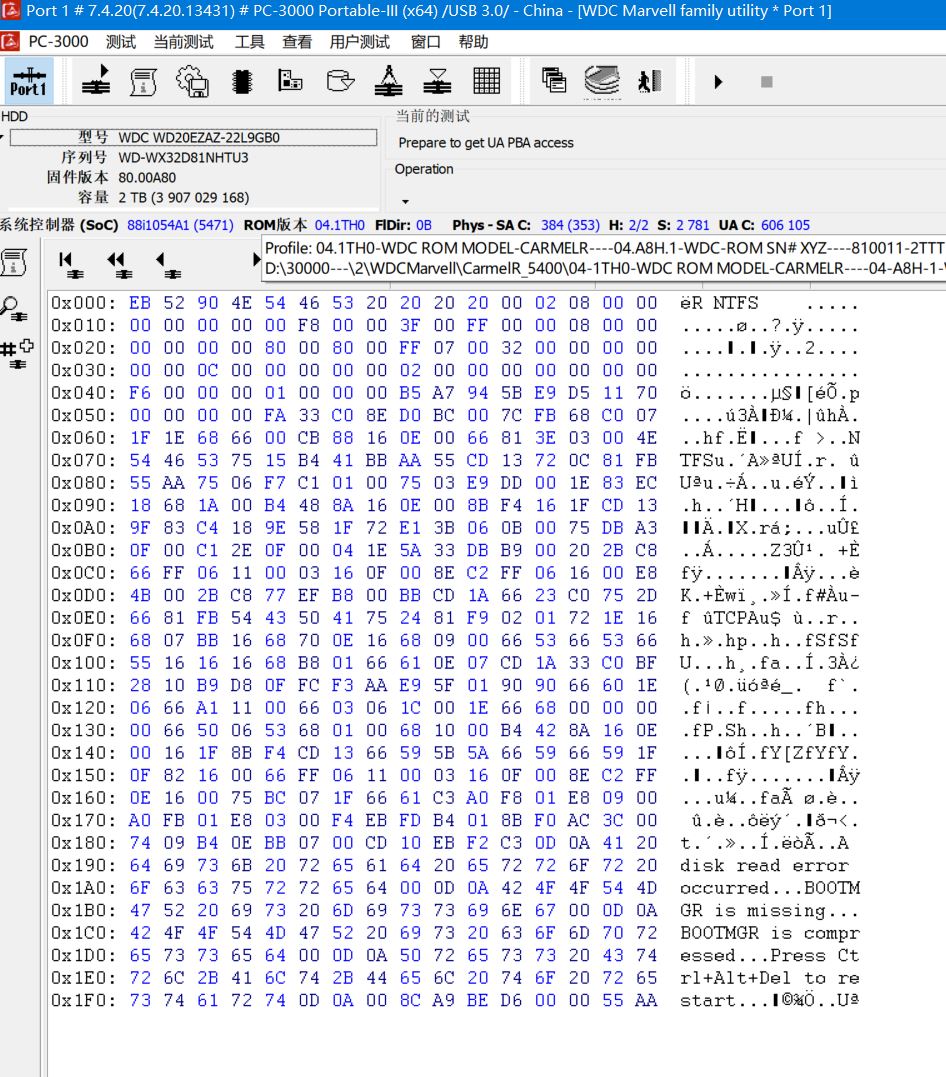The image size is (946, 1077).
Task: Stop the test with the square stop button
Action: point(767,82)
